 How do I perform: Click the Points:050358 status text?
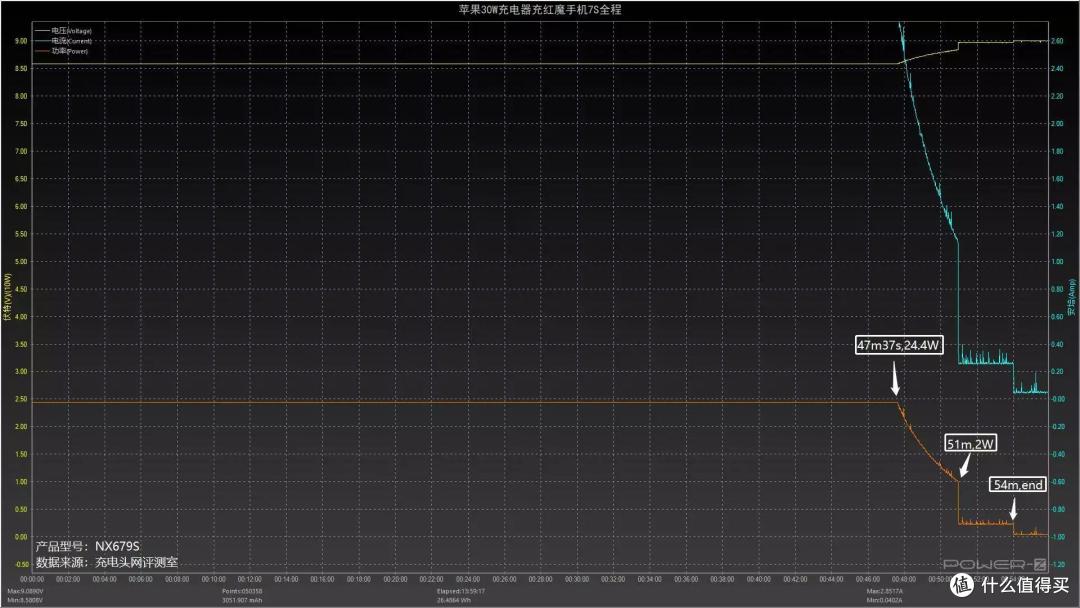(x=242, y=591)
